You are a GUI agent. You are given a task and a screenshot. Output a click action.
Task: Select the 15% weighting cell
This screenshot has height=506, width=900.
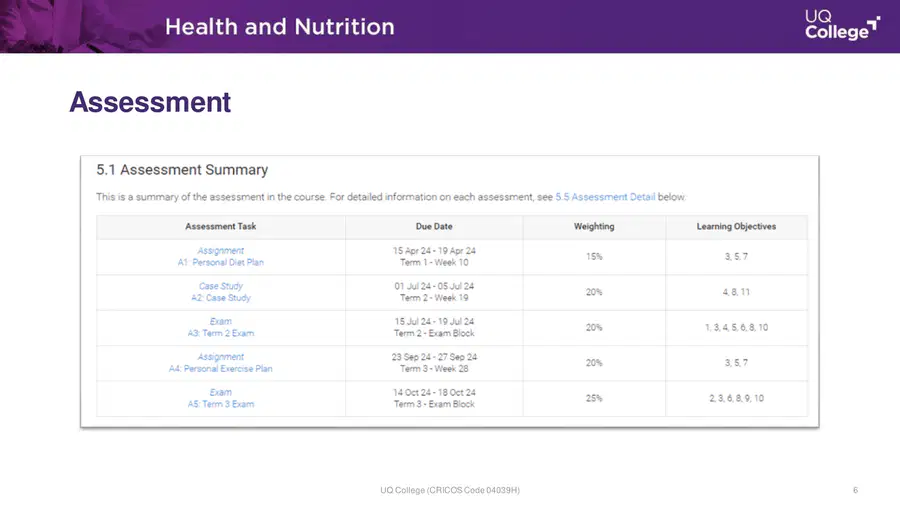click(594, 256)
